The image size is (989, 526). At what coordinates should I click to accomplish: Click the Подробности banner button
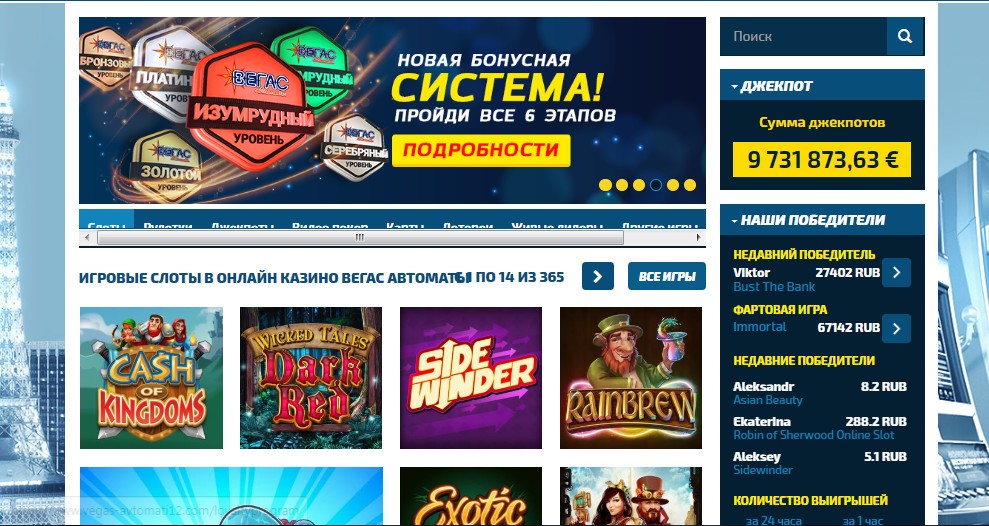pos(481,150)
